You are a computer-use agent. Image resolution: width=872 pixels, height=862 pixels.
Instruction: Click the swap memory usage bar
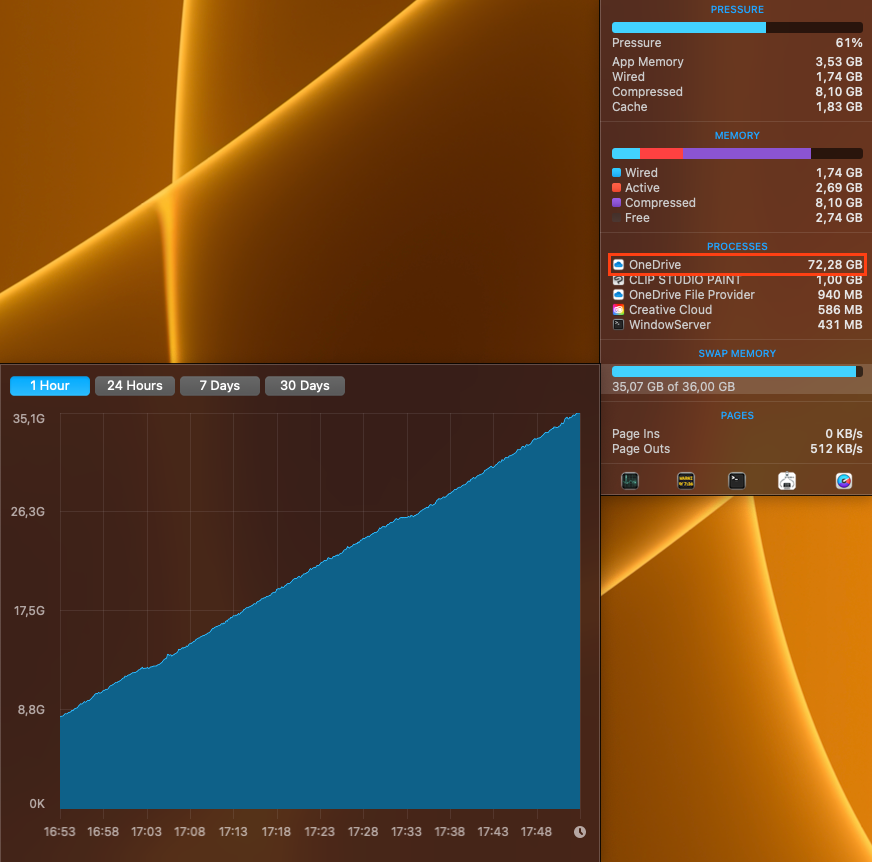coord(737,371)
